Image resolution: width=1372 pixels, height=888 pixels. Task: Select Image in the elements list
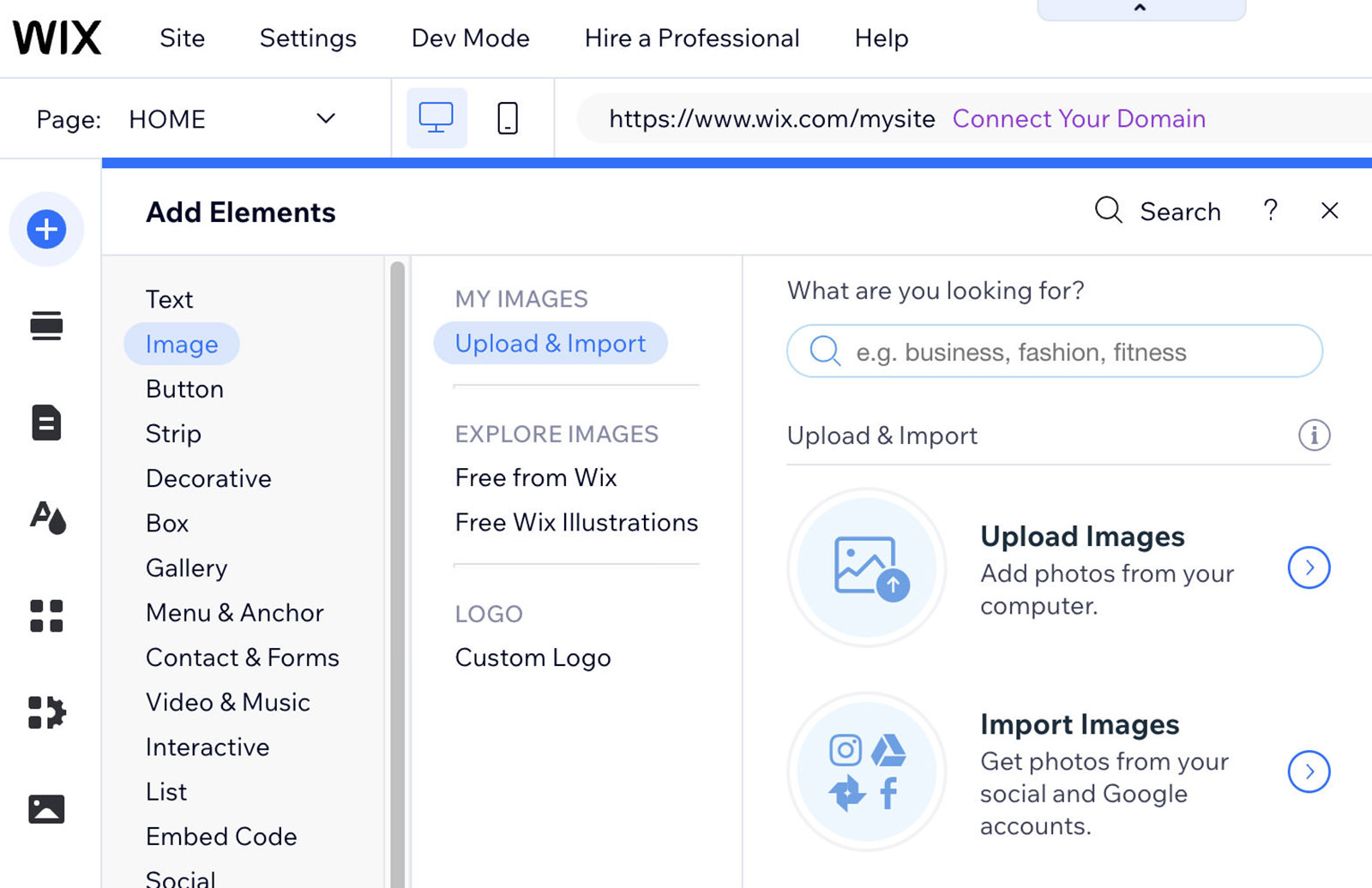tap(182, 344)
